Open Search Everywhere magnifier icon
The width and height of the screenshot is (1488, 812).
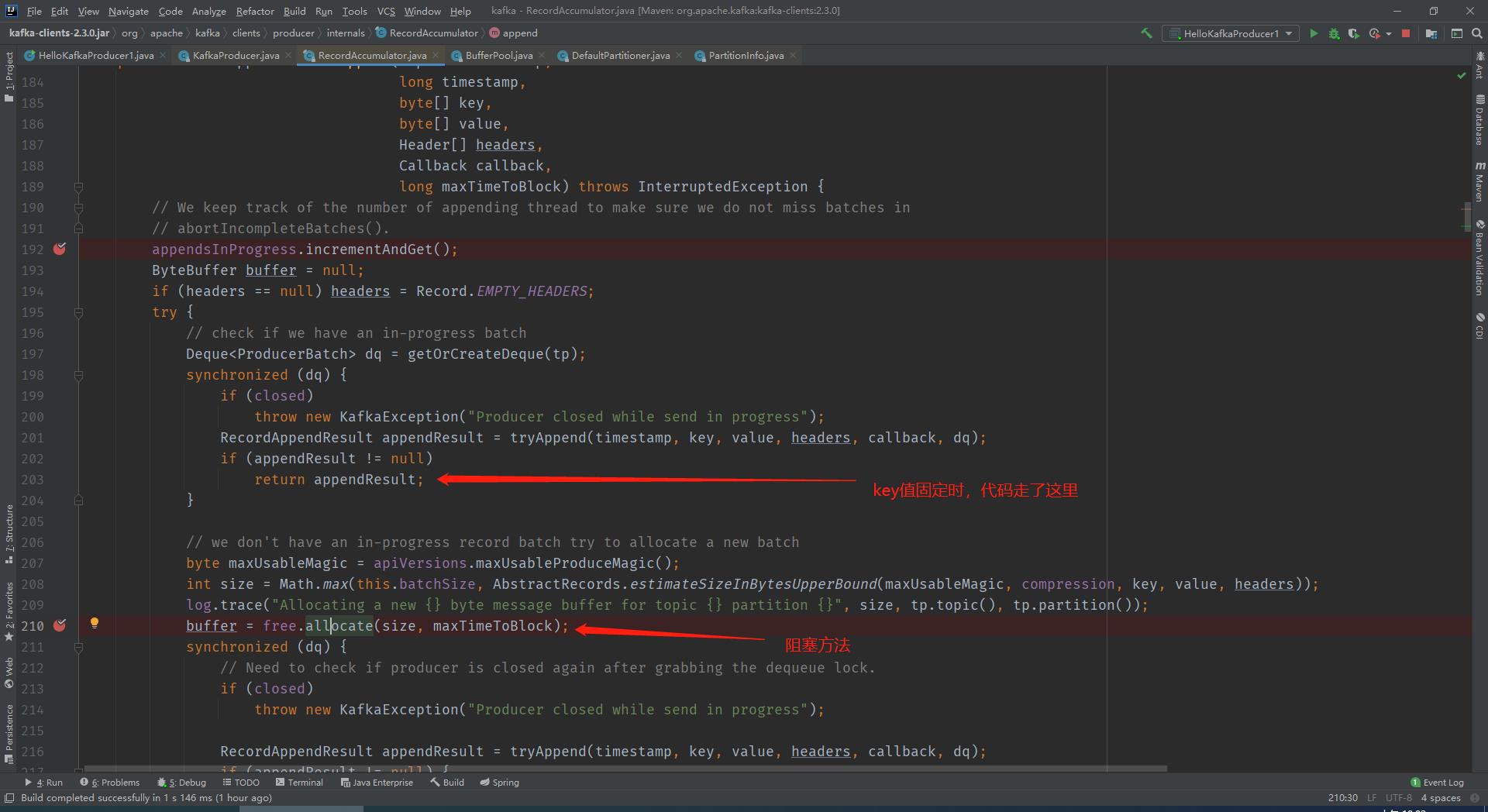point(1476,33)
